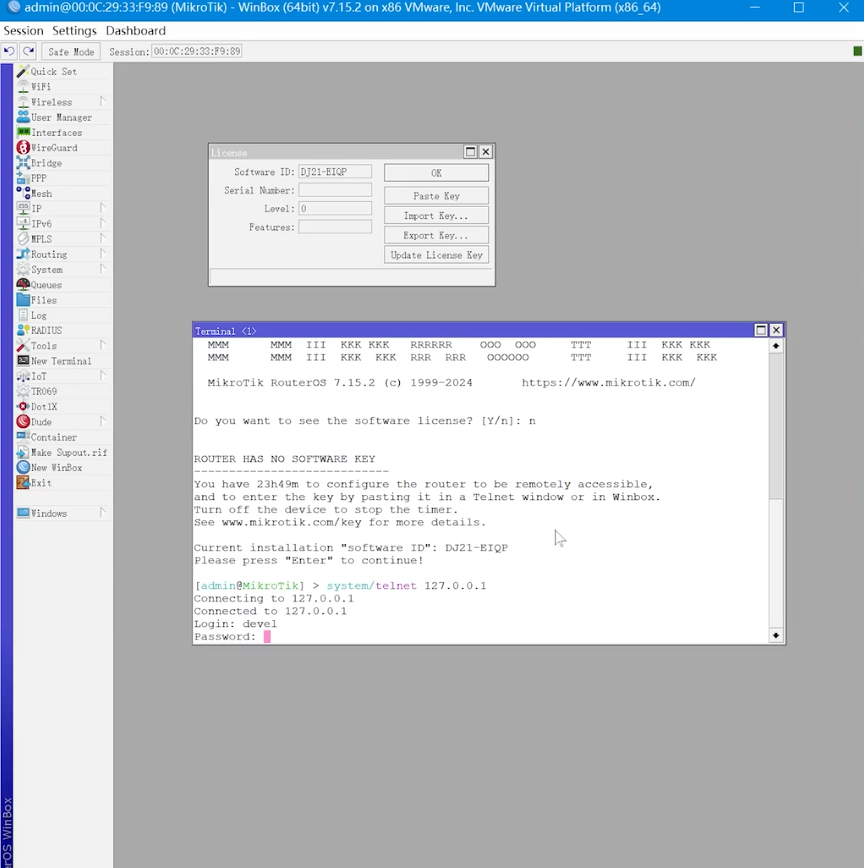Click Import Key... button
864x868 pixels.
[x=436, y=216]
